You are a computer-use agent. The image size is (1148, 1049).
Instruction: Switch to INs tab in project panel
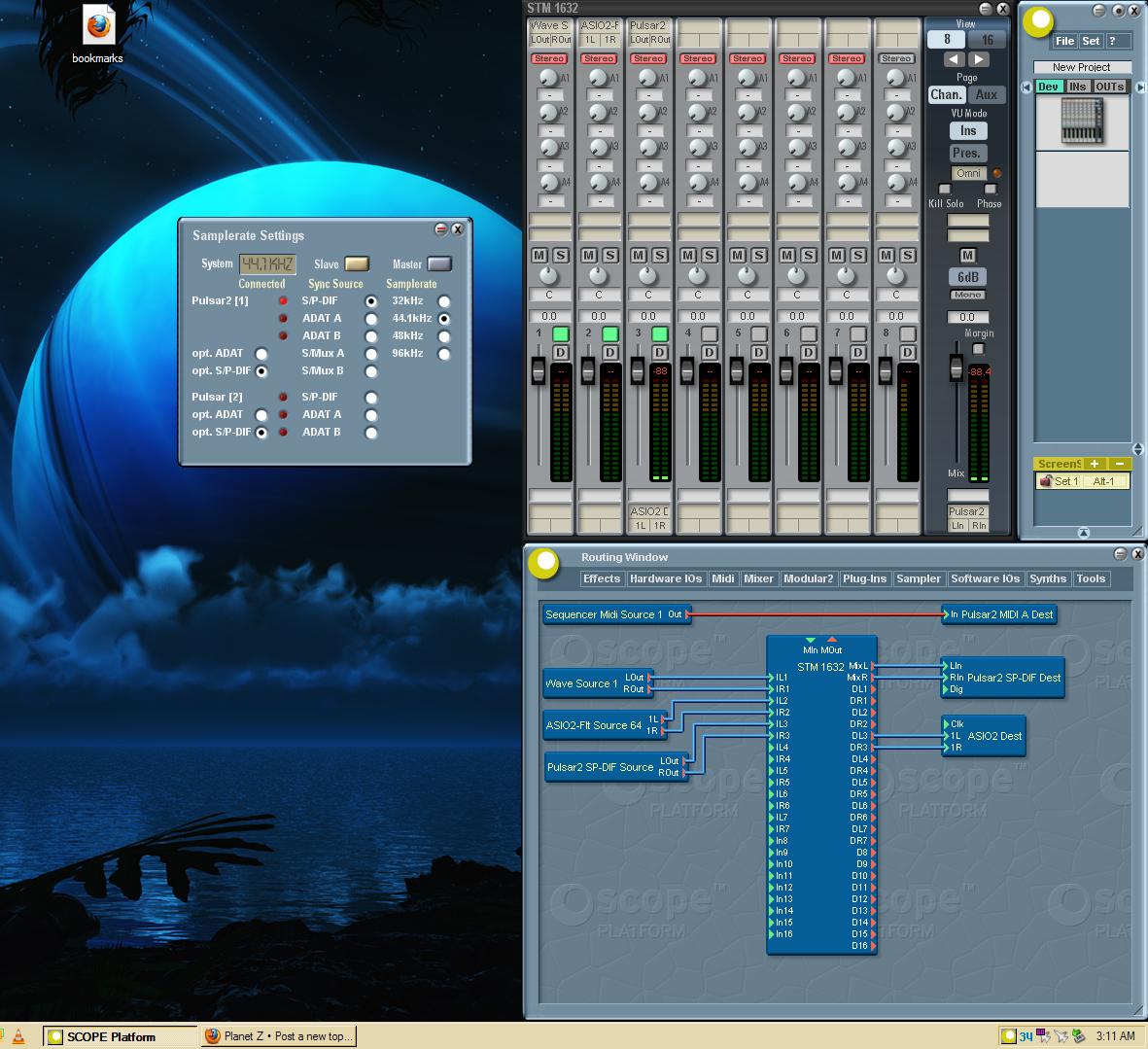[x=1078, y=87]
